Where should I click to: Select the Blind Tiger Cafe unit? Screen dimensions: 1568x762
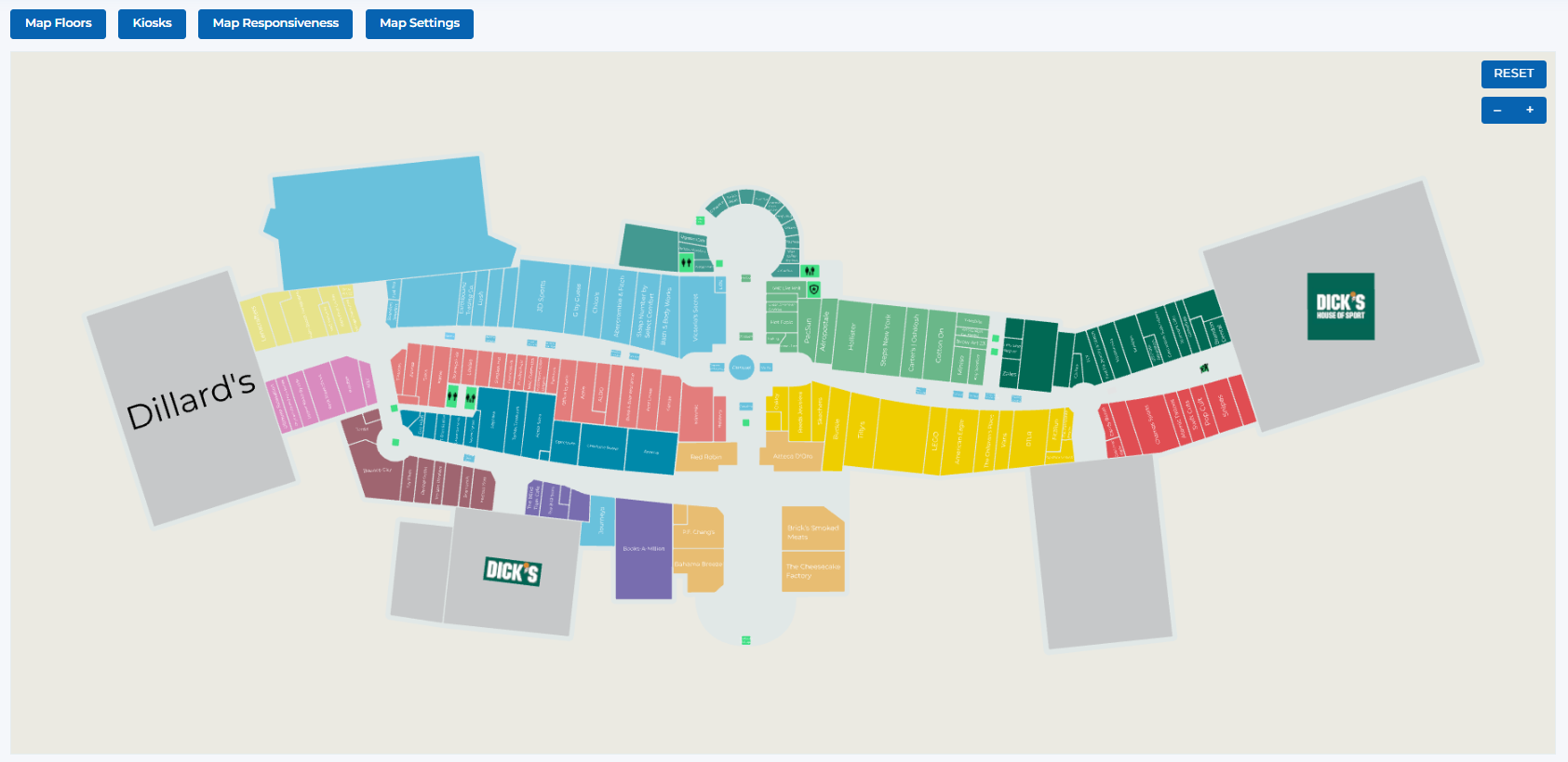(533, 498)
